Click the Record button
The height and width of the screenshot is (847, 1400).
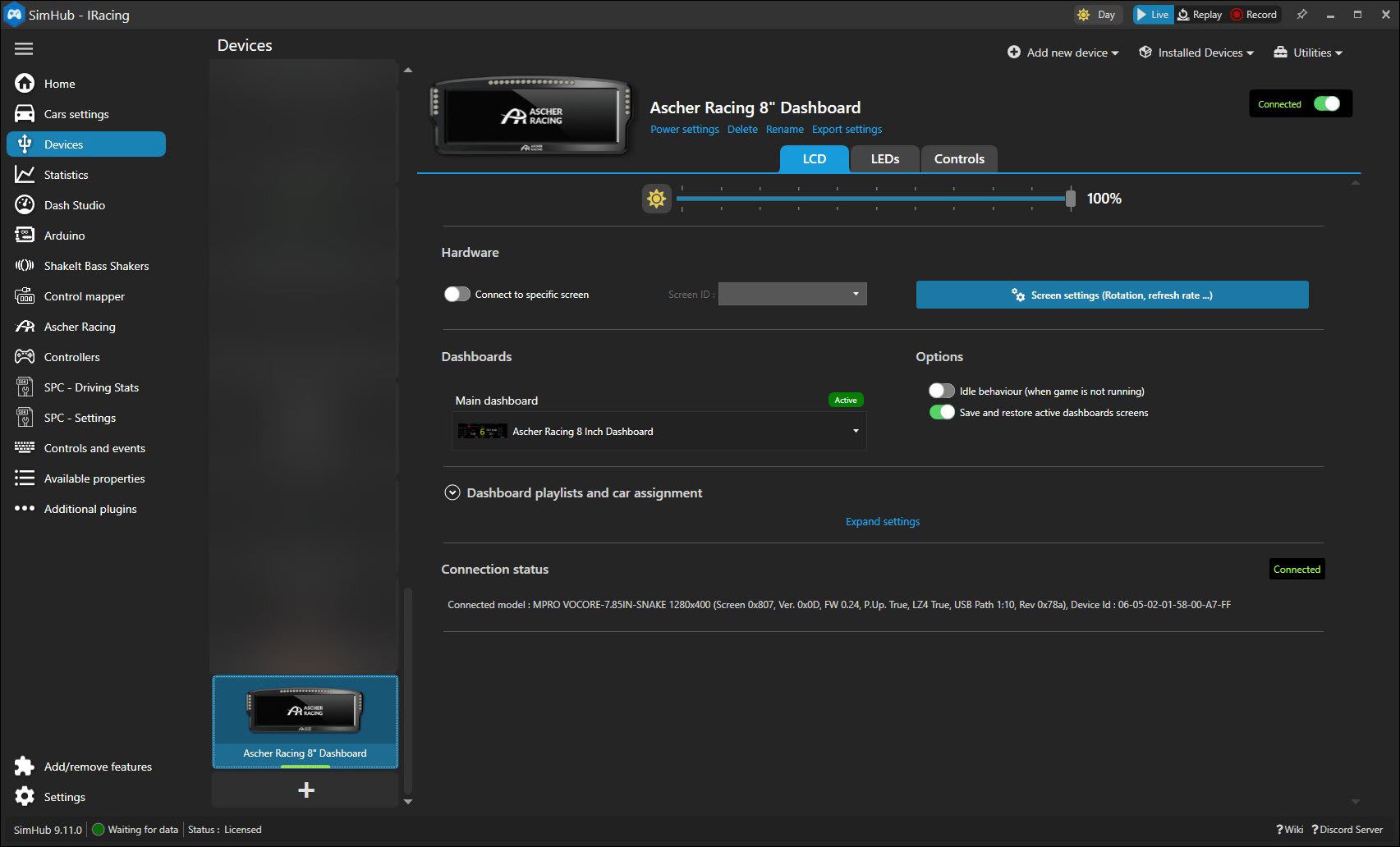(1254, 15)
